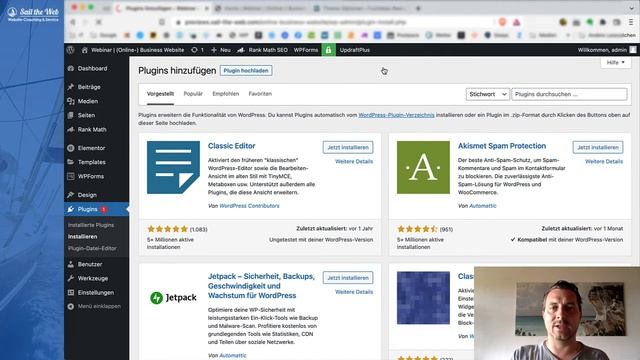The width and height of the screenshot is (640, 360).
Task: Click the browser reload/stop button
Action: (x=99, y=22)
